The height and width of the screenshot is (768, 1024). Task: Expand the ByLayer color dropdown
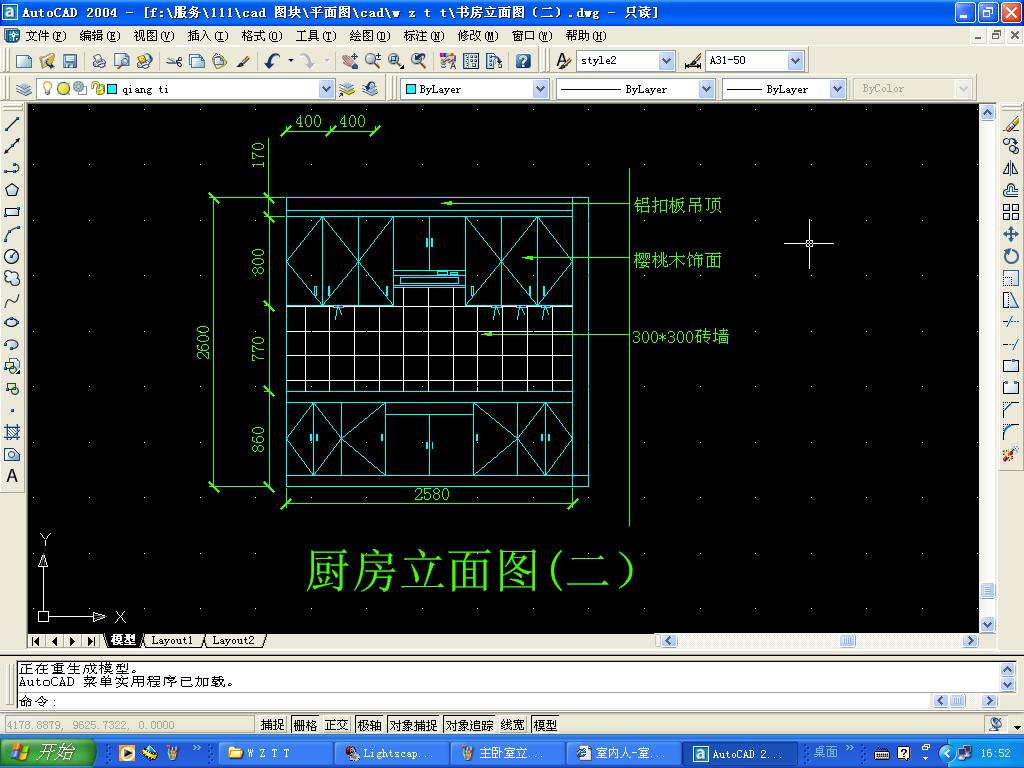[540, 89]
